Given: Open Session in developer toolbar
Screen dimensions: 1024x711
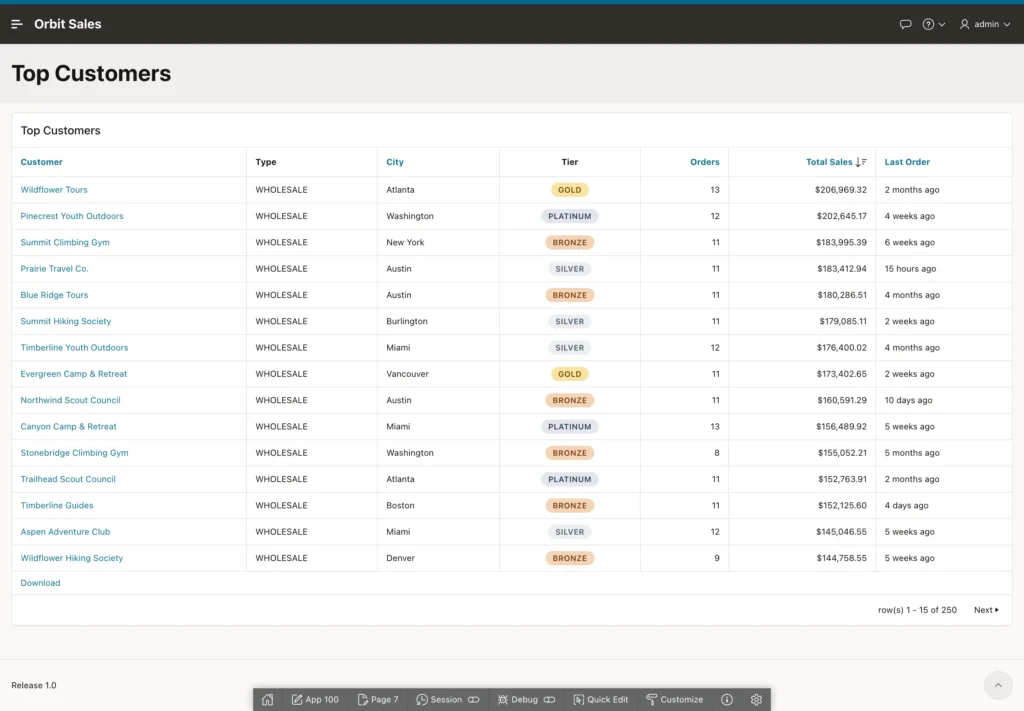Looking at the screenshot, I should (x=439, y=699).
